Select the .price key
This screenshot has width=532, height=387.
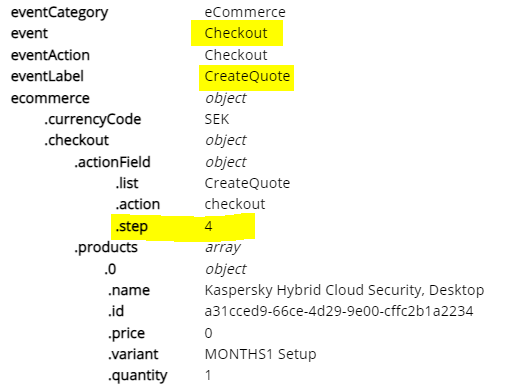pos(127,333)
